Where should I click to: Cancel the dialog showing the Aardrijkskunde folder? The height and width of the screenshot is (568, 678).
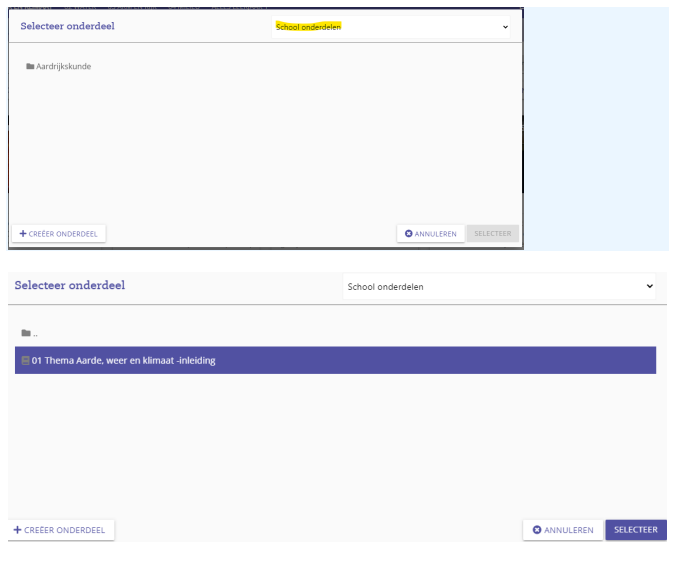(431, 234)
